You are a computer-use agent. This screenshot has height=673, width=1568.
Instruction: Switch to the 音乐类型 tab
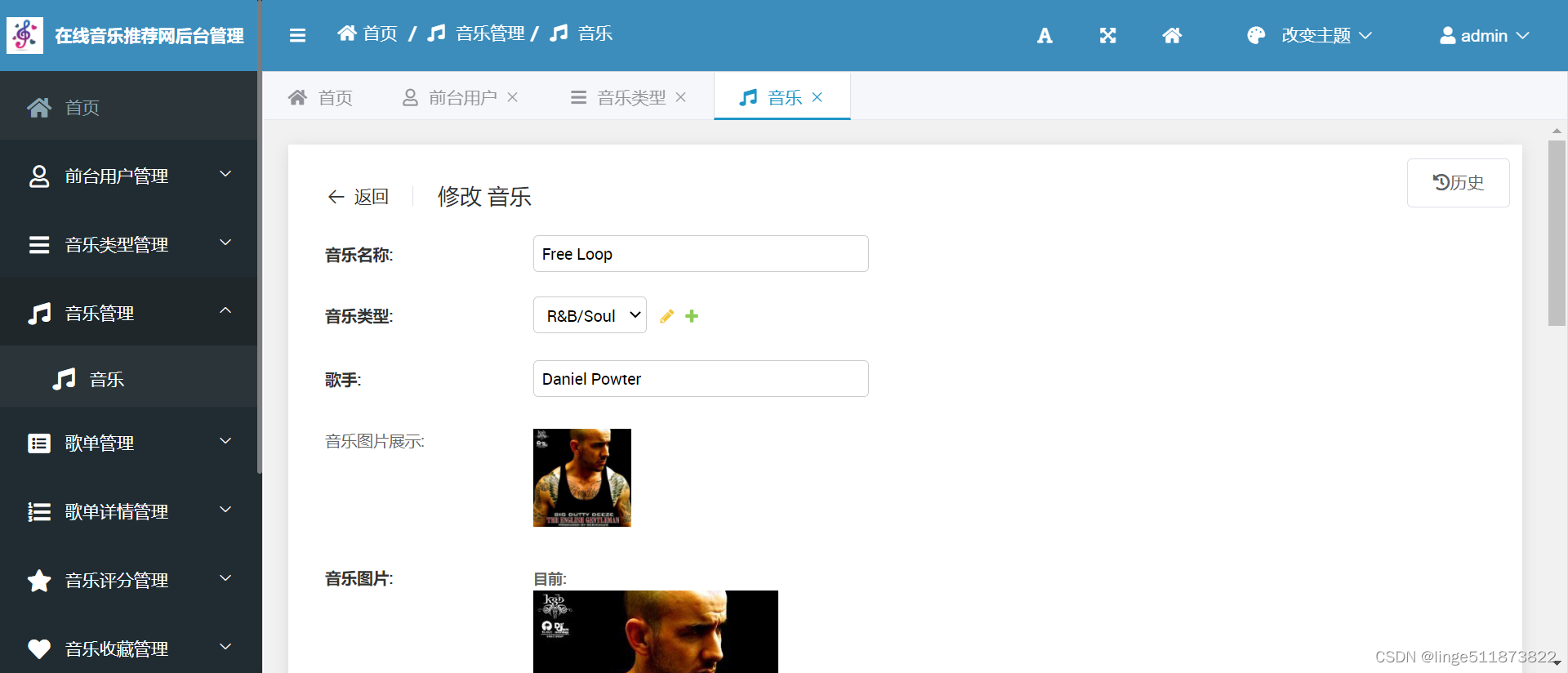tap(629, 97)
